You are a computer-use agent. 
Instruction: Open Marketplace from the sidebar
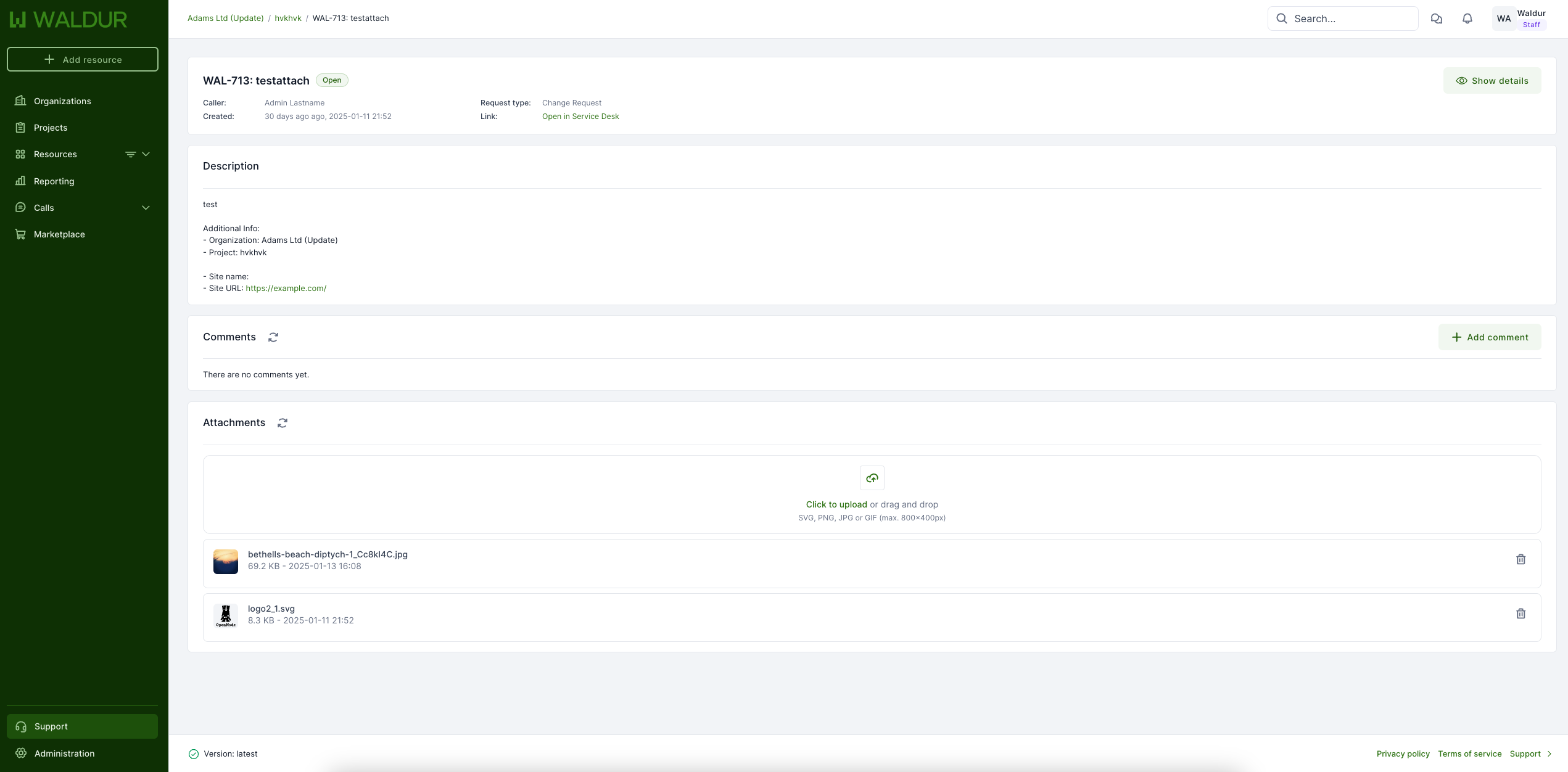[59, 234]
